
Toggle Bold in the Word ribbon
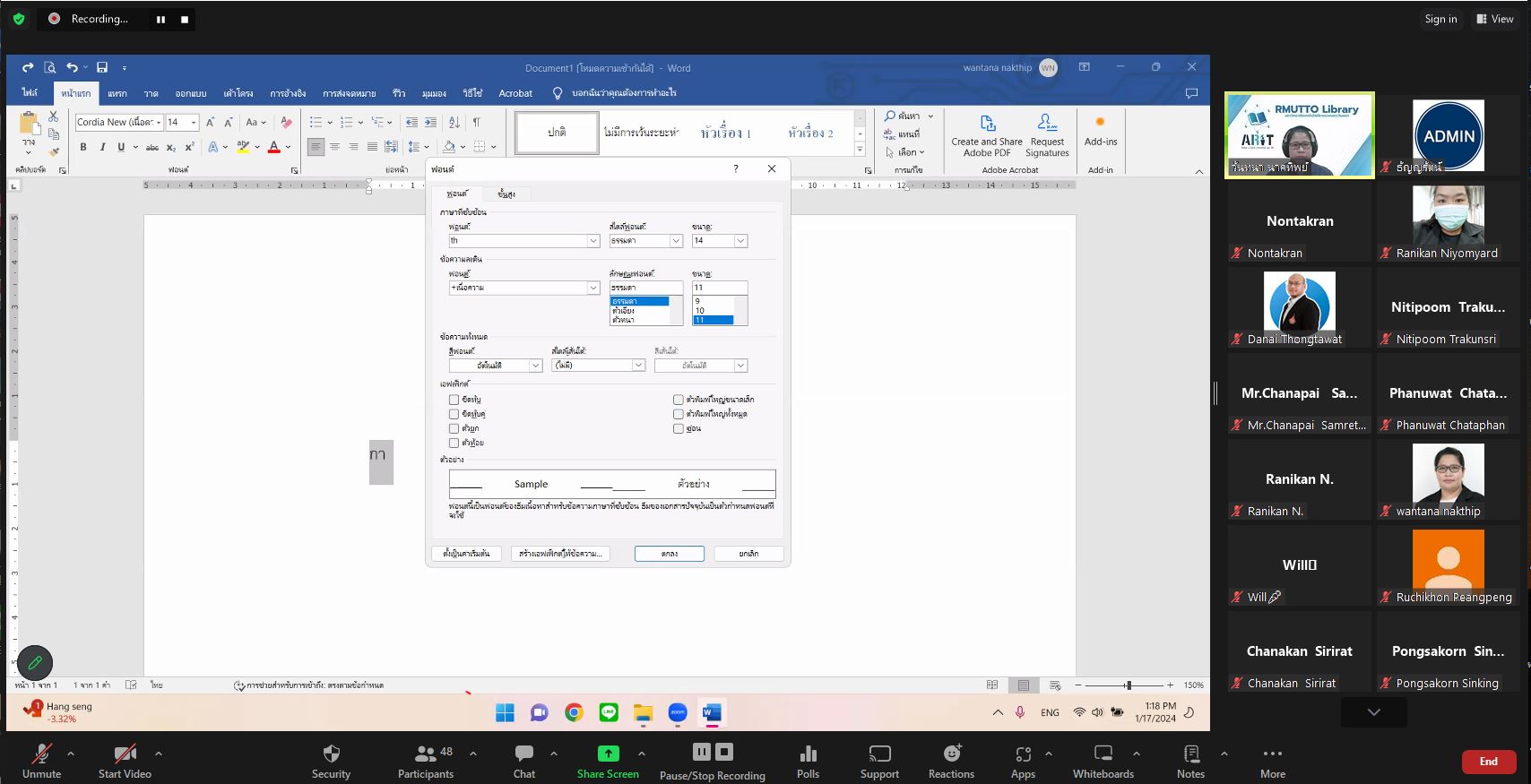(x=83, y=147)
